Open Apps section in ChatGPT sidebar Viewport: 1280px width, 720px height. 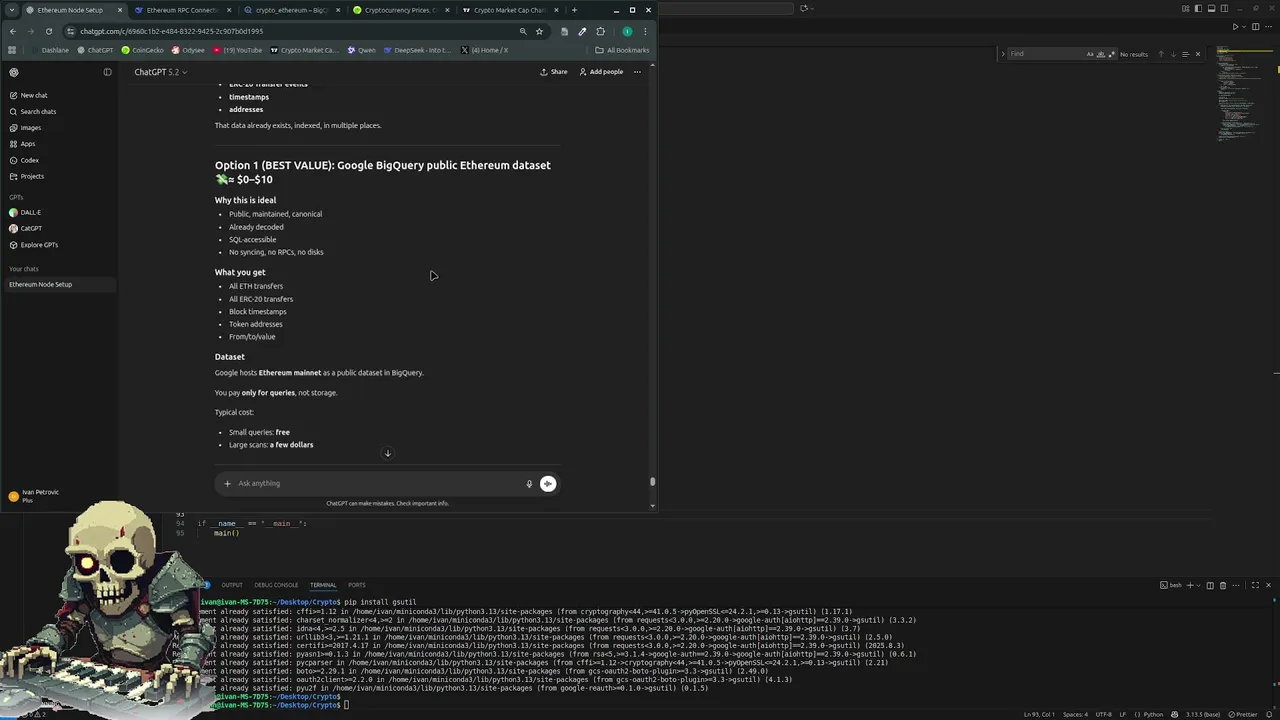(x=22, y=144)
